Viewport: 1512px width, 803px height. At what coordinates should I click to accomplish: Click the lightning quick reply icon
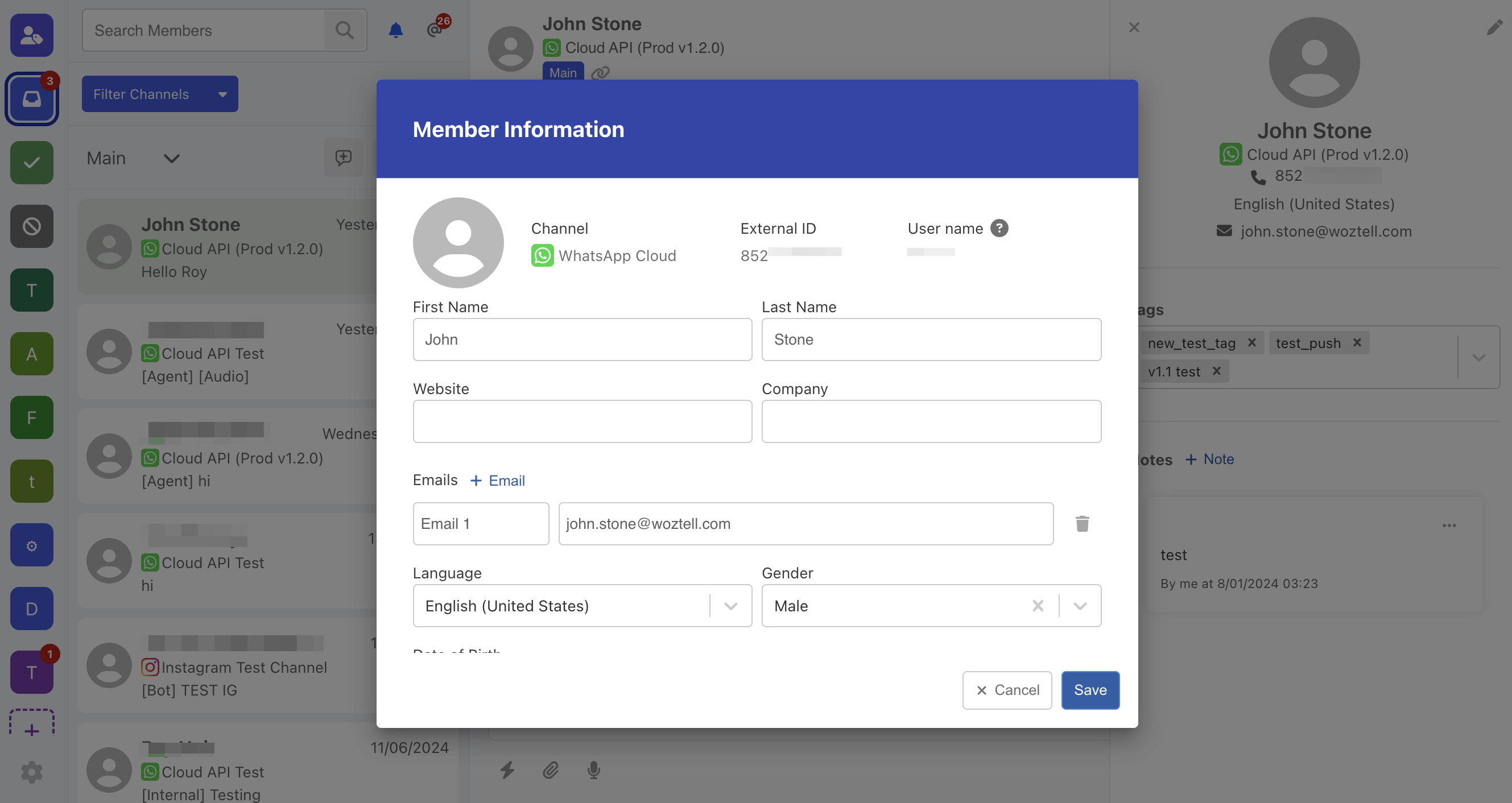click(x=507, y=769)
